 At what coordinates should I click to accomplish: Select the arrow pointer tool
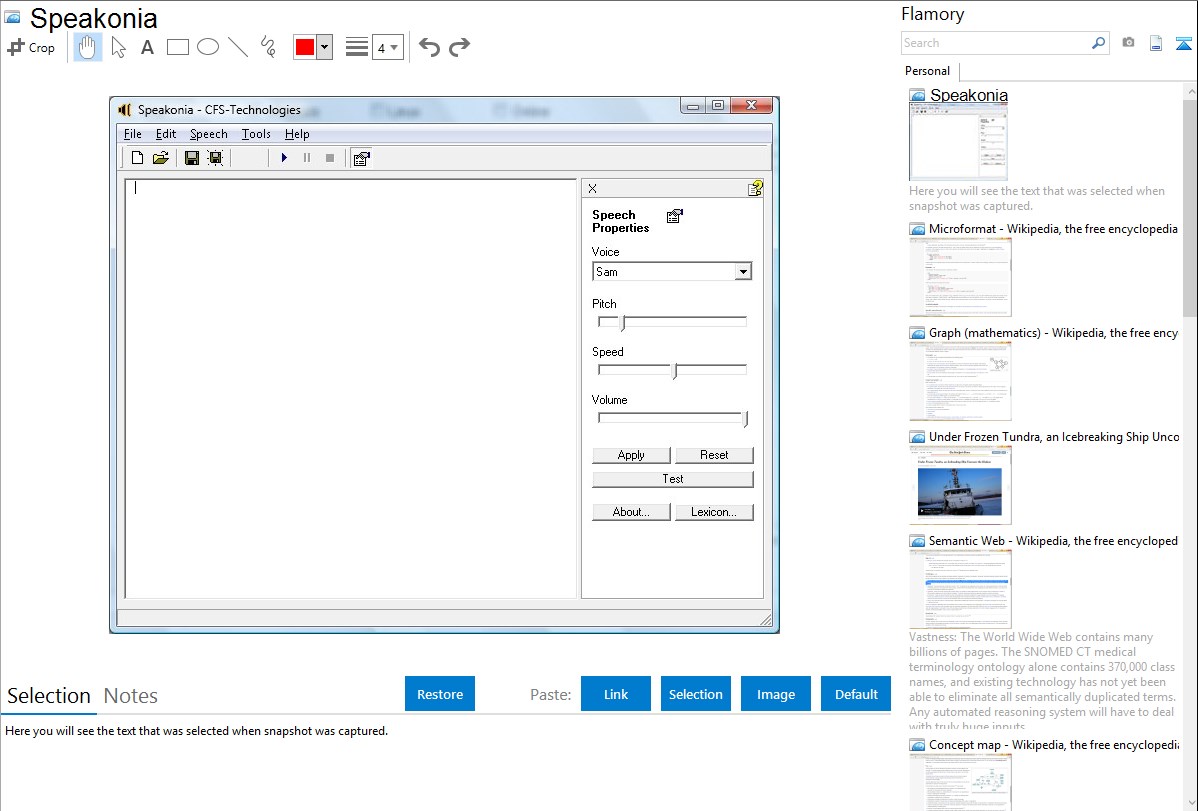click(x=118, y=47)
